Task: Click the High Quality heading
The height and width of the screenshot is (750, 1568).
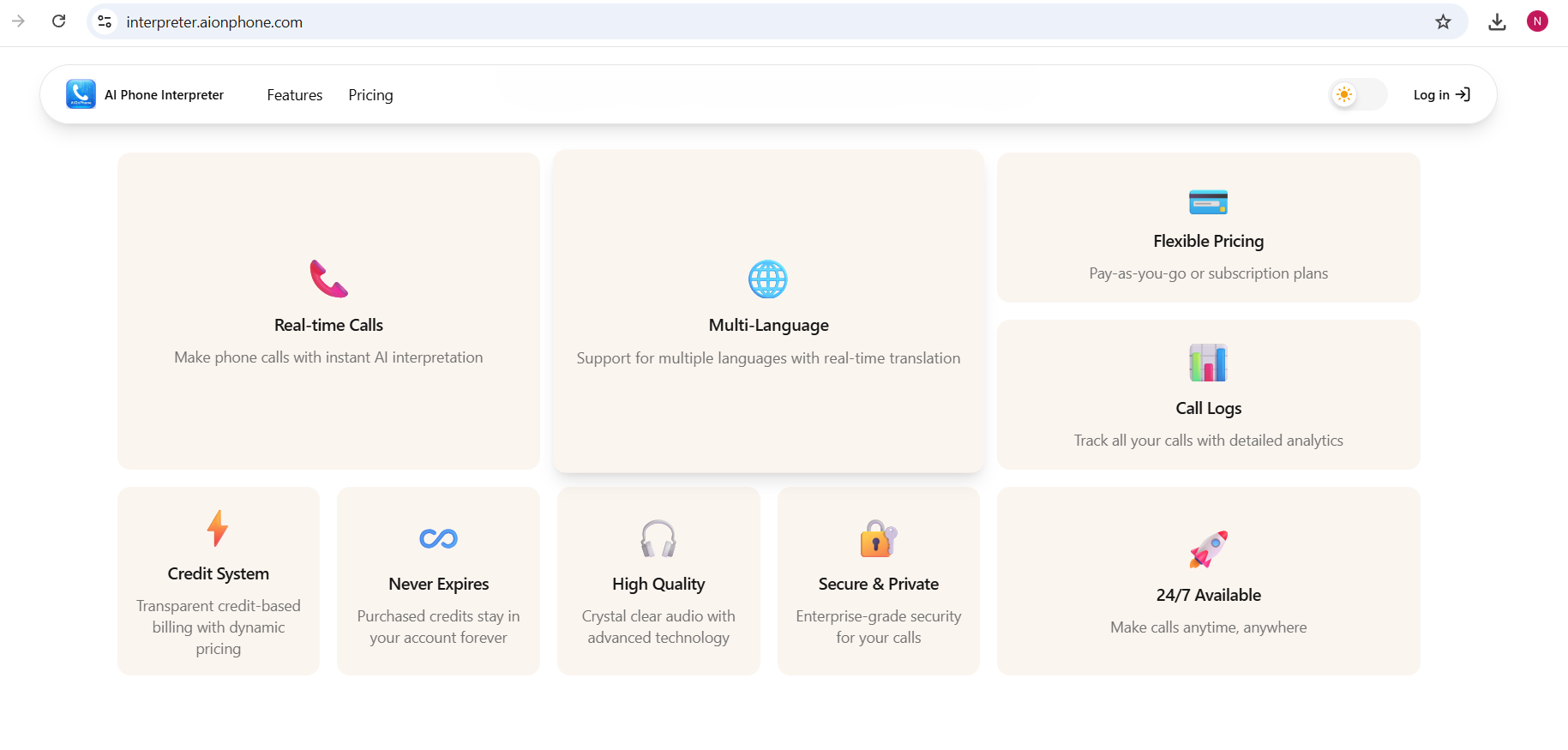Action: [658, 584]
